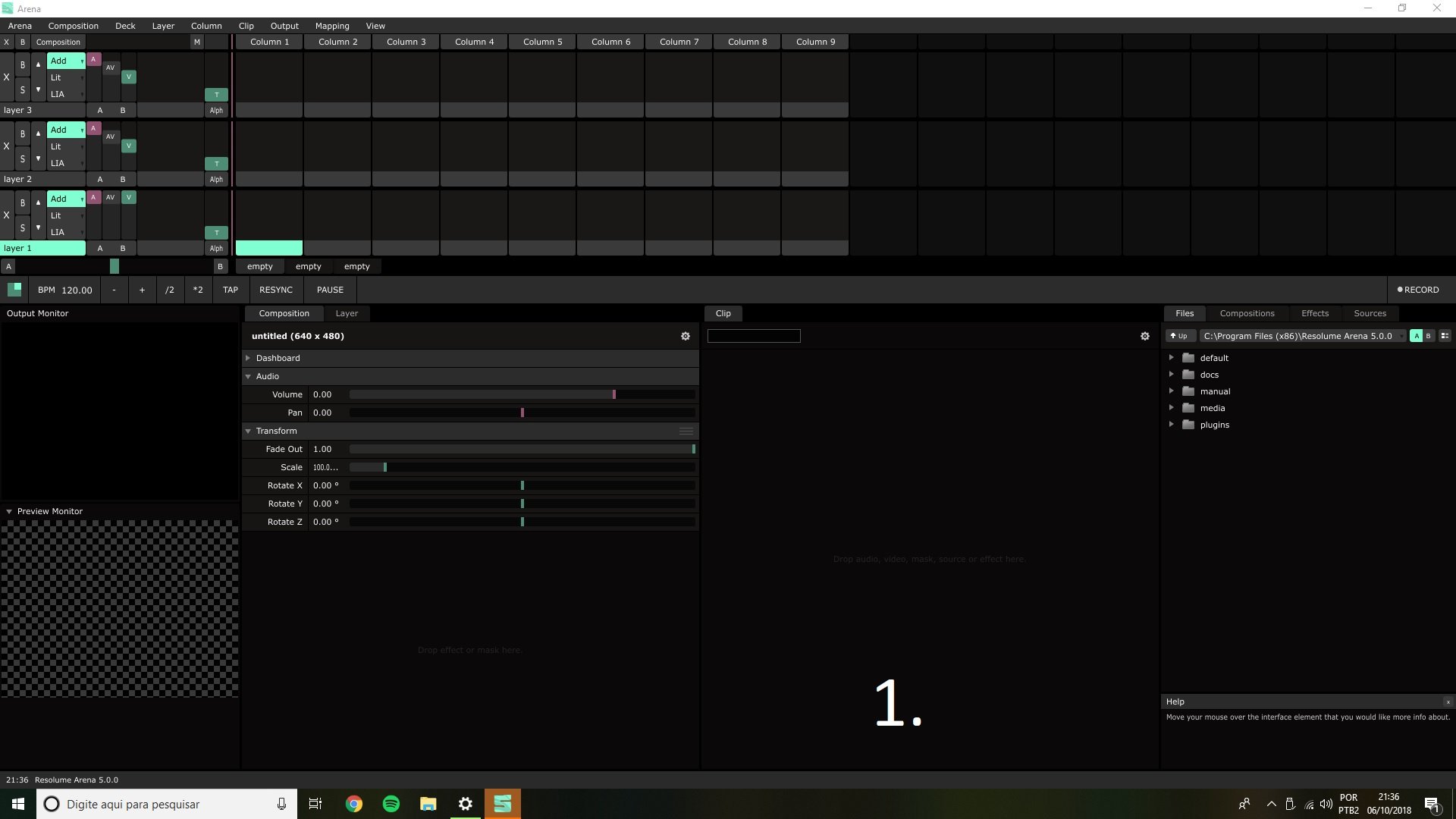Open Spotify from the taskbar

(391, 804)
